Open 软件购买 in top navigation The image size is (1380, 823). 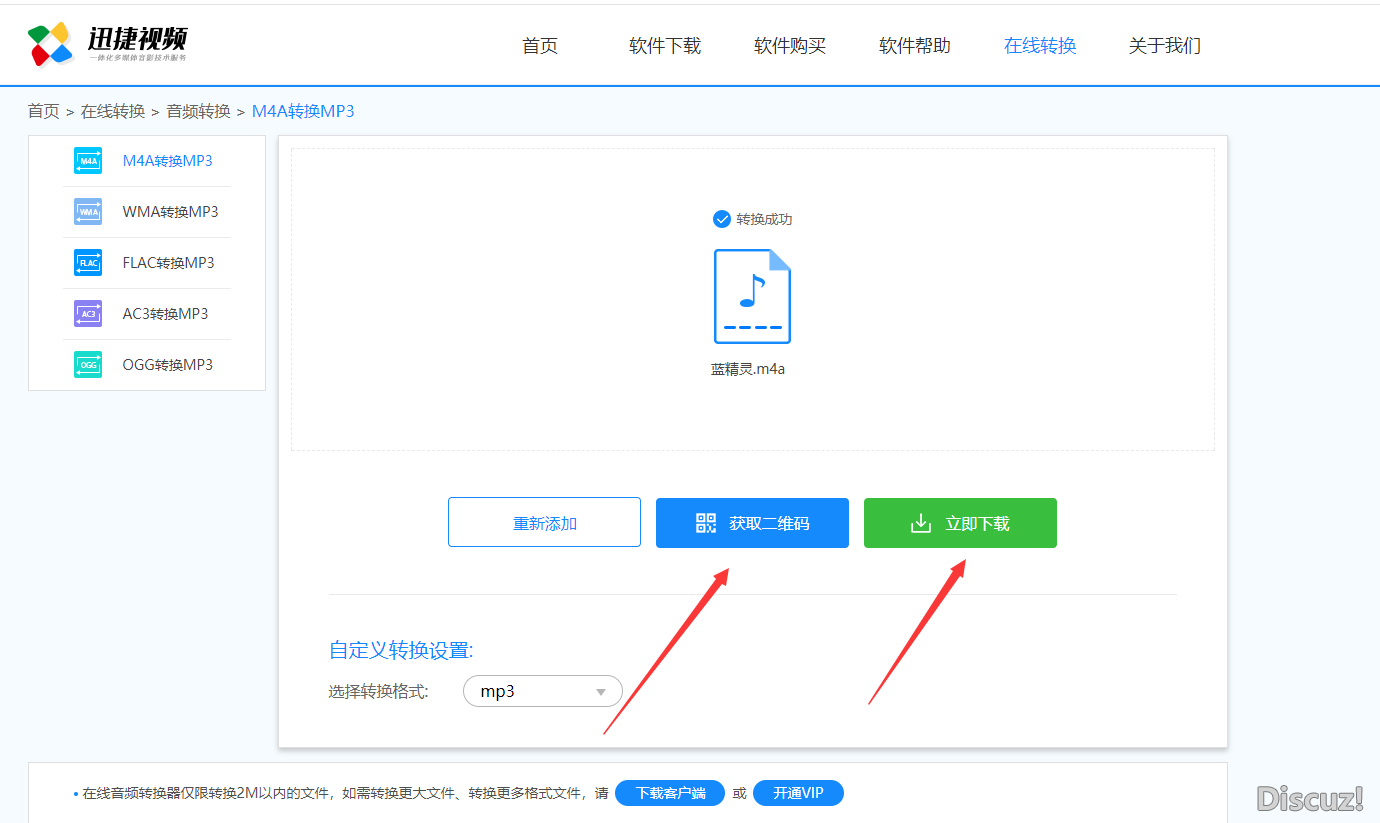click(x=790, y=45)
